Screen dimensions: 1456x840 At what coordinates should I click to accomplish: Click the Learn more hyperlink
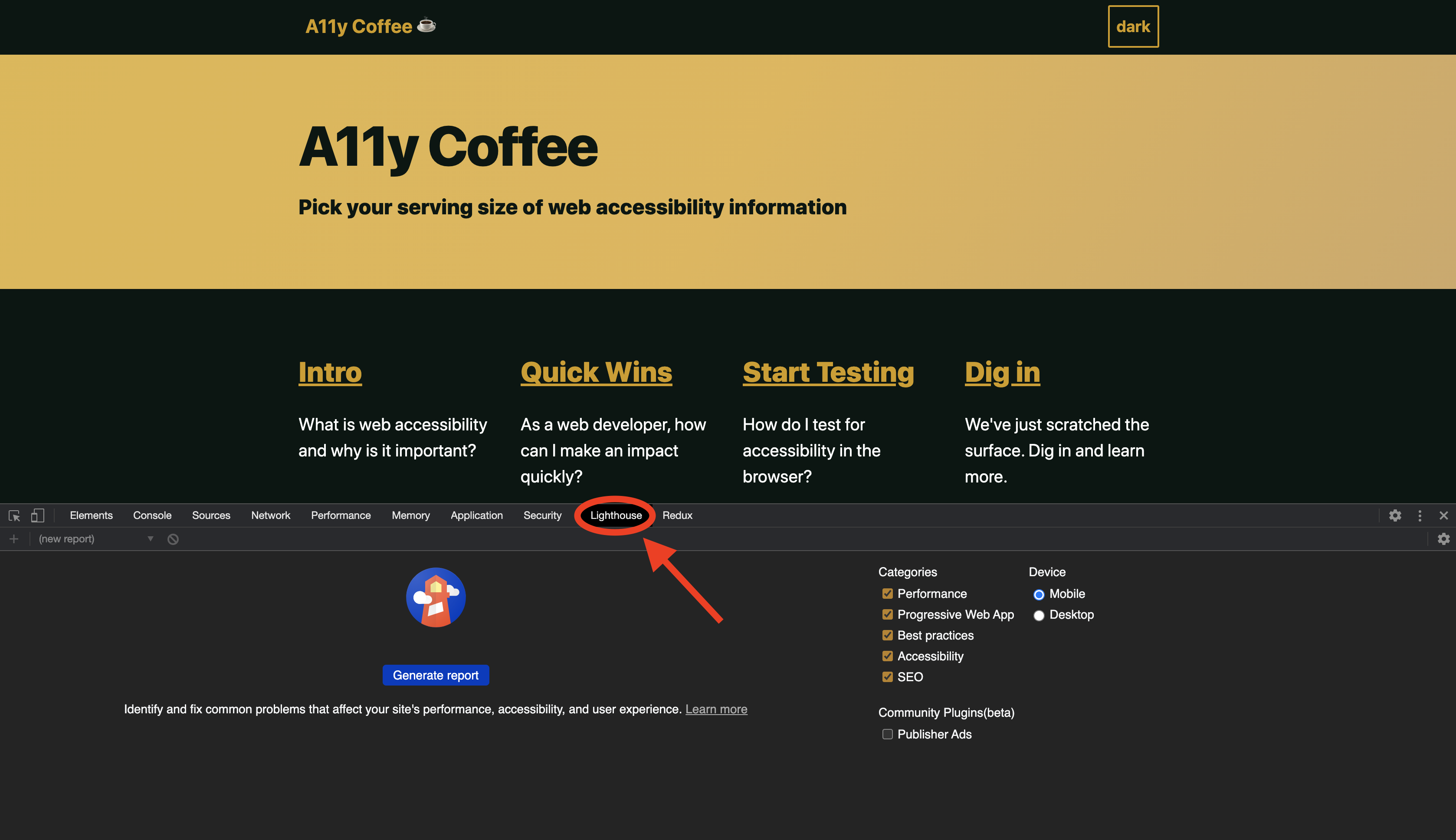tap(716, 709)
